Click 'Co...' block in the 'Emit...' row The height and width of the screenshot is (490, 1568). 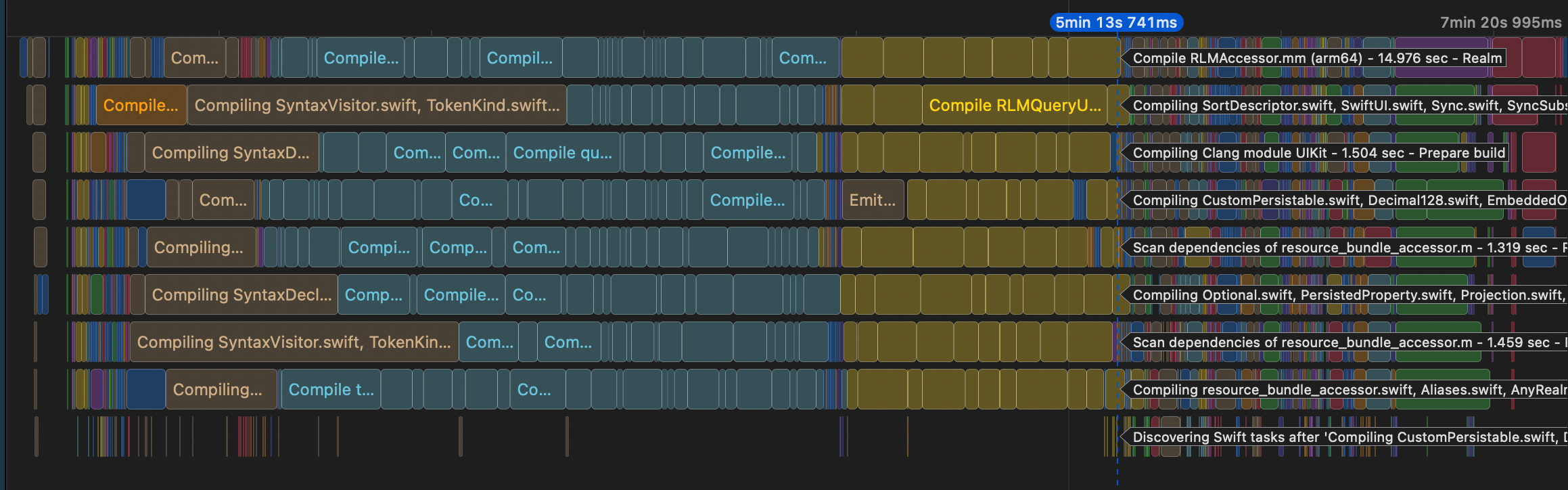[479, 200]
